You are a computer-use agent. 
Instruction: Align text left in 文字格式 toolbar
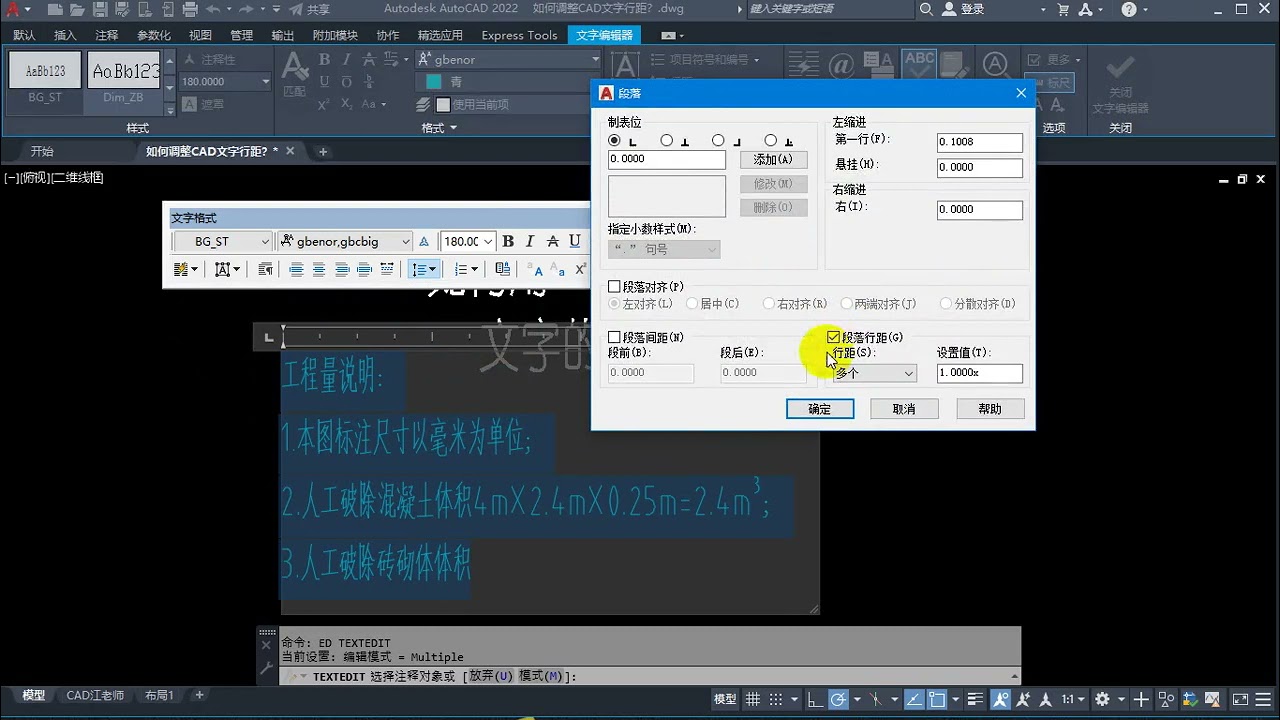[x=297, y=269]
